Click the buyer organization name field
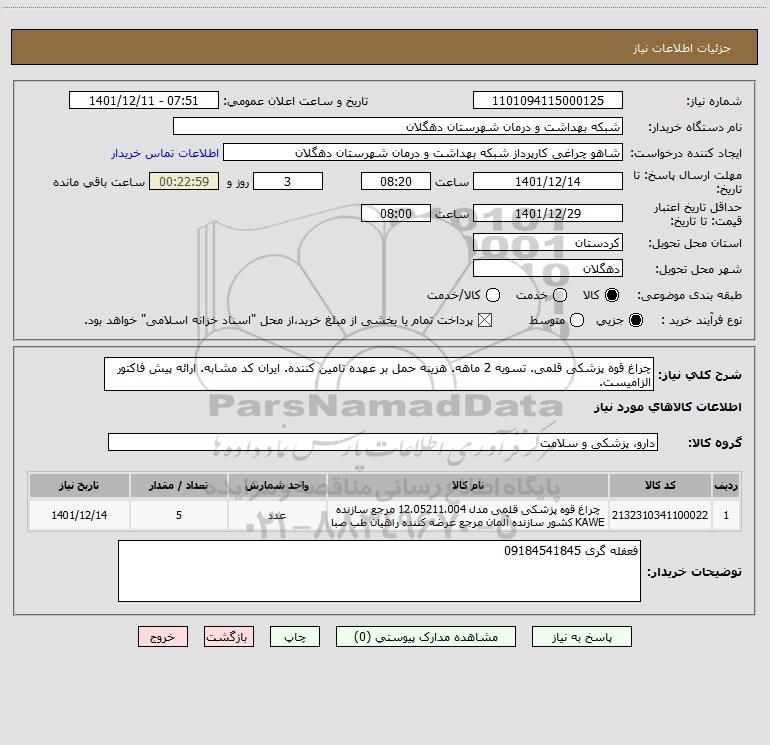Screen dimensions: 770x745 pos(398,127)
